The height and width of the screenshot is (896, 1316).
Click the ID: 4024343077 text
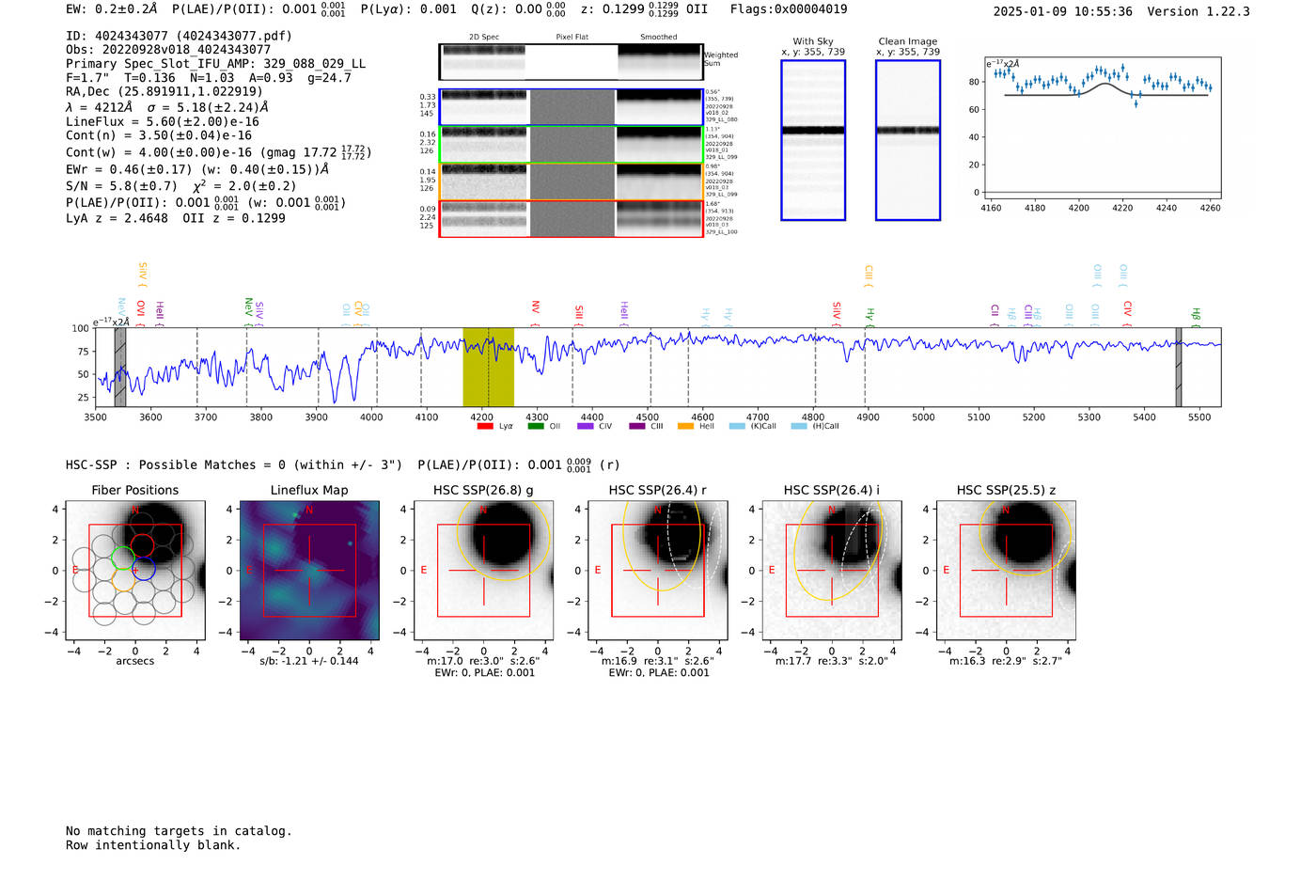179,36
